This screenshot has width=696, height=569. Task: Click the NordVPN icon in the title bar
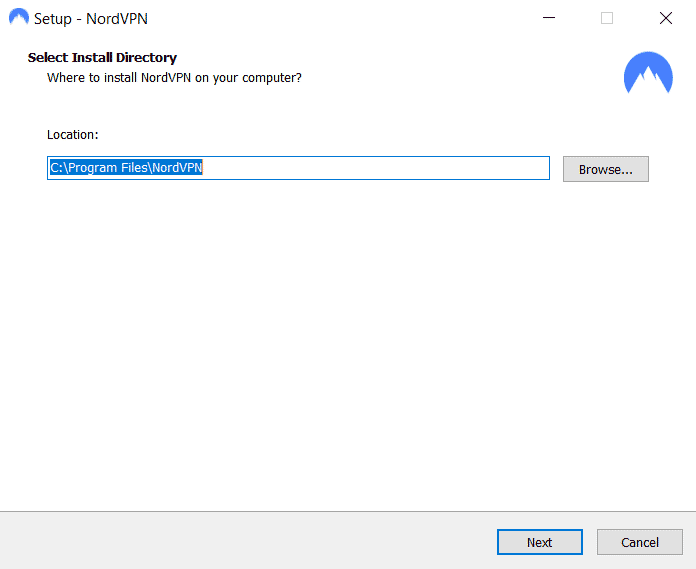pyautogui.click(x=19, y=17)
